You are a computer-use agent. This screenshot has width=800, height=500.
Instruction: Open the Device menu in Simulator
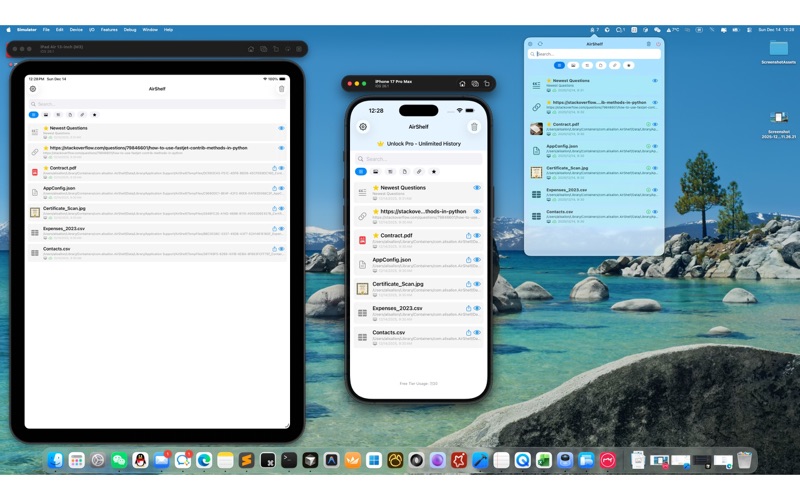(76, 30)
